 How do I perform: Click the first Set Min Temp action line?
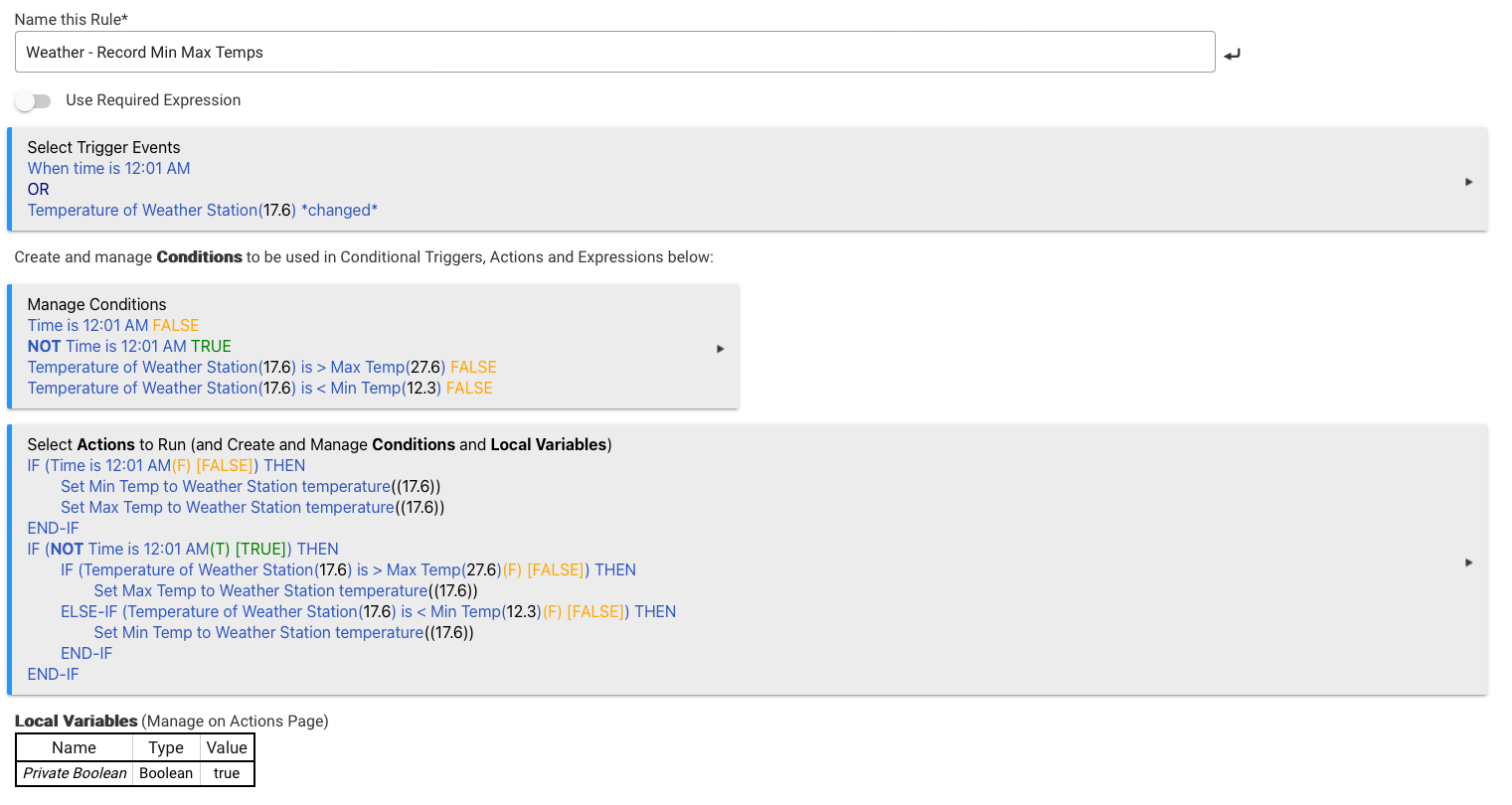pos(250,487)
